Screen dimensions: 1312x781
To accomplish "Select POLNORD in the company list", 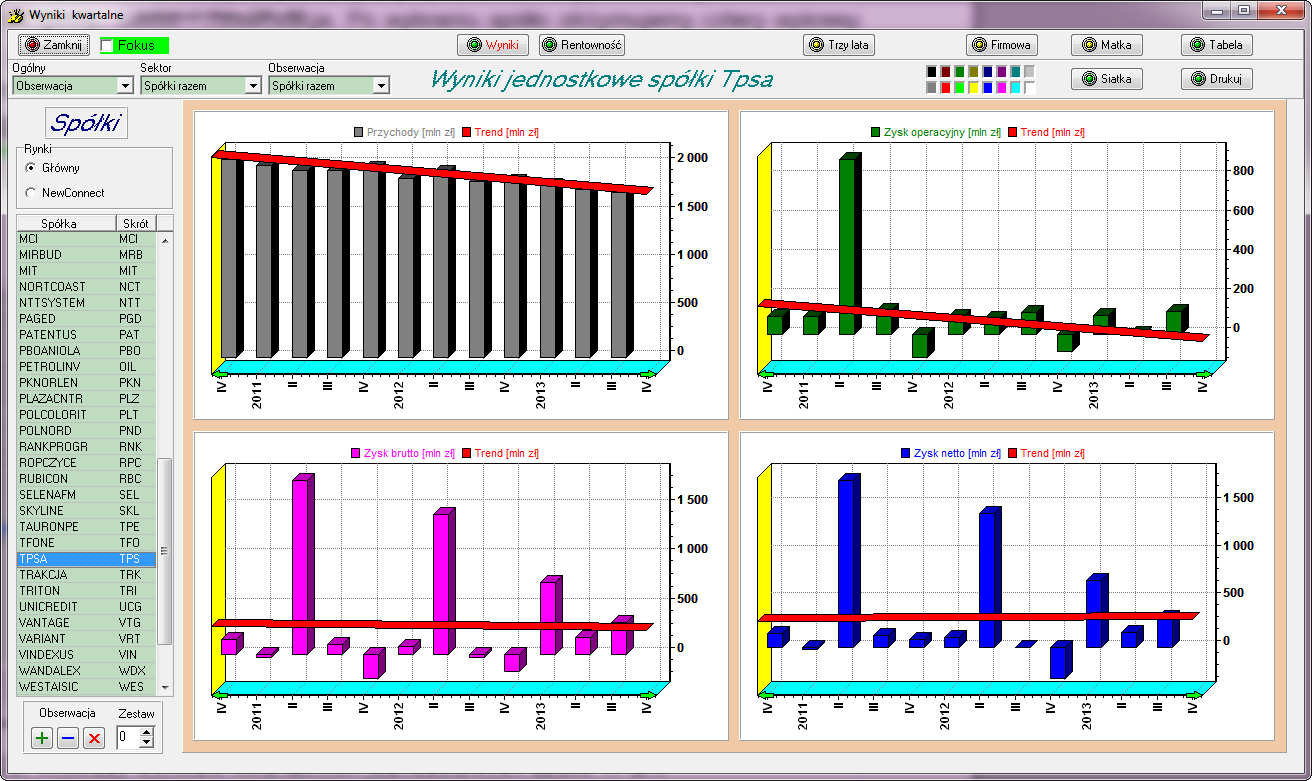I will coord(86,431).
